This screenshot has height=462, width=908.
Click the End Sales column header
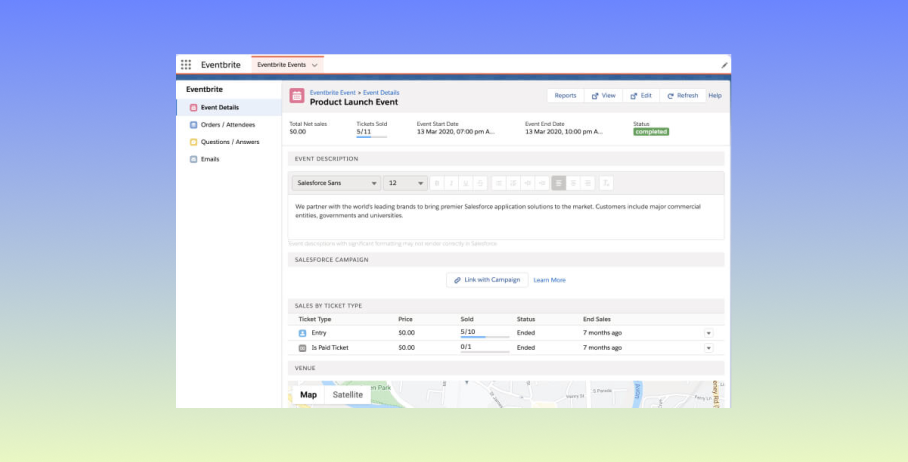pos(596,320)
